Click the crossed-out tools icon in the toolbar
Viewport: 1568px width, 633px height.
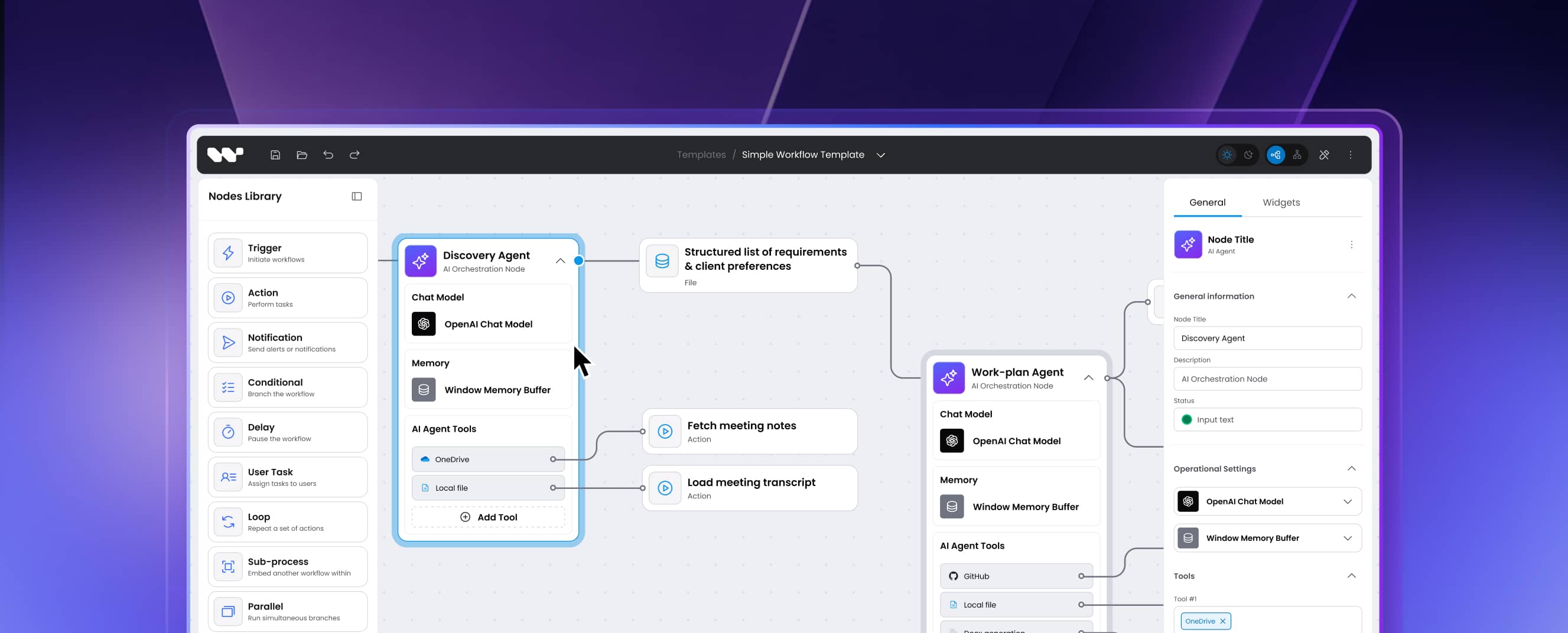coord(1324,155)
